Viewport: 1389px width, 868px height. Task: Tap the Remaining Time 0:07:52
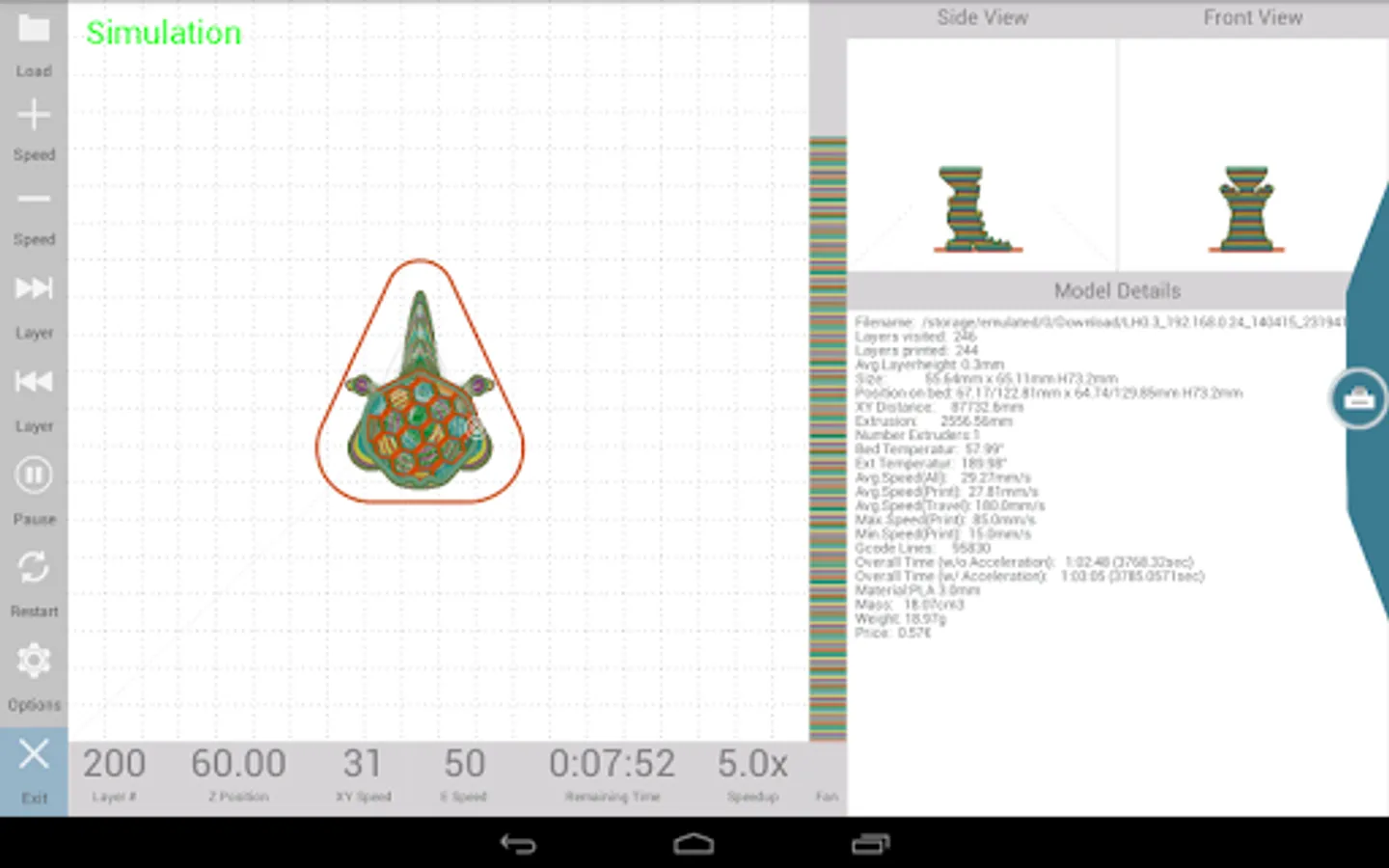click(613, 764)
